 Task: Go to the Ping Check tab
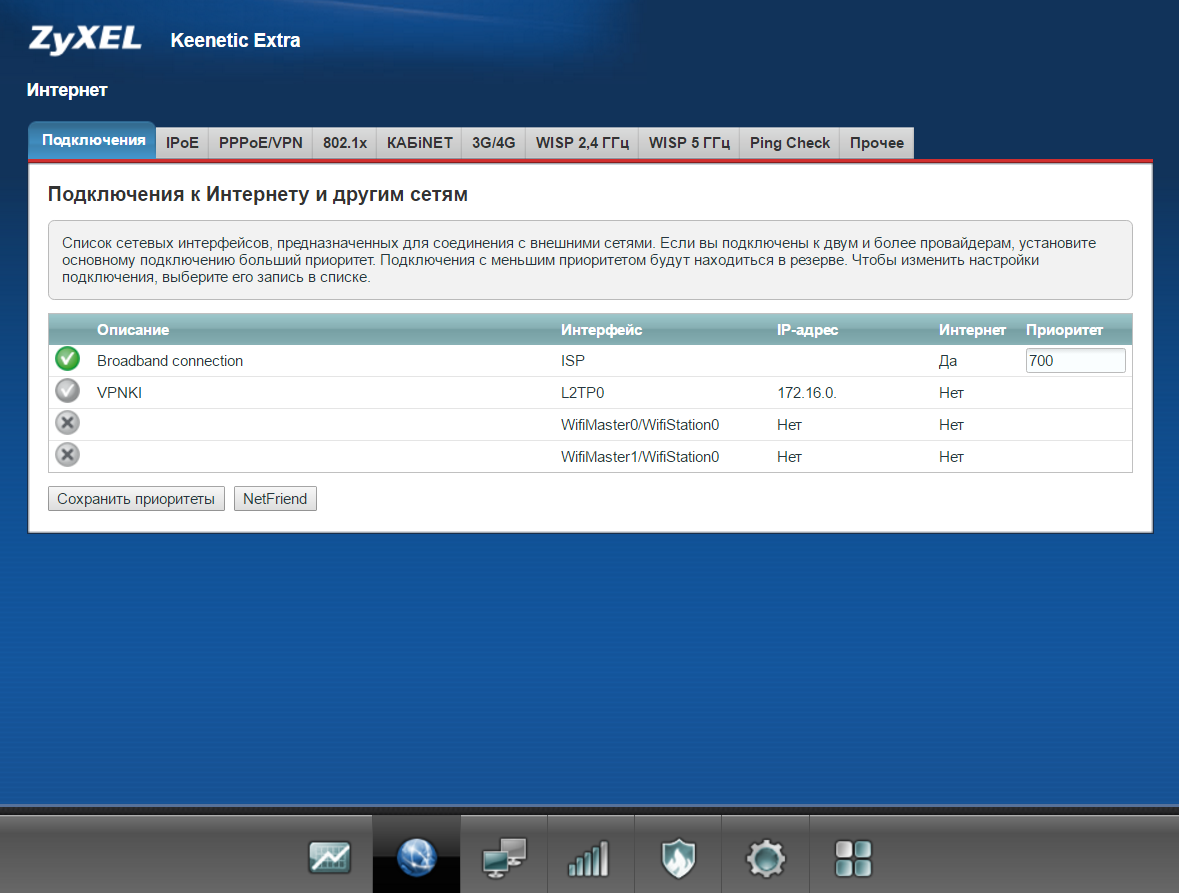click(x=789, y=143)
